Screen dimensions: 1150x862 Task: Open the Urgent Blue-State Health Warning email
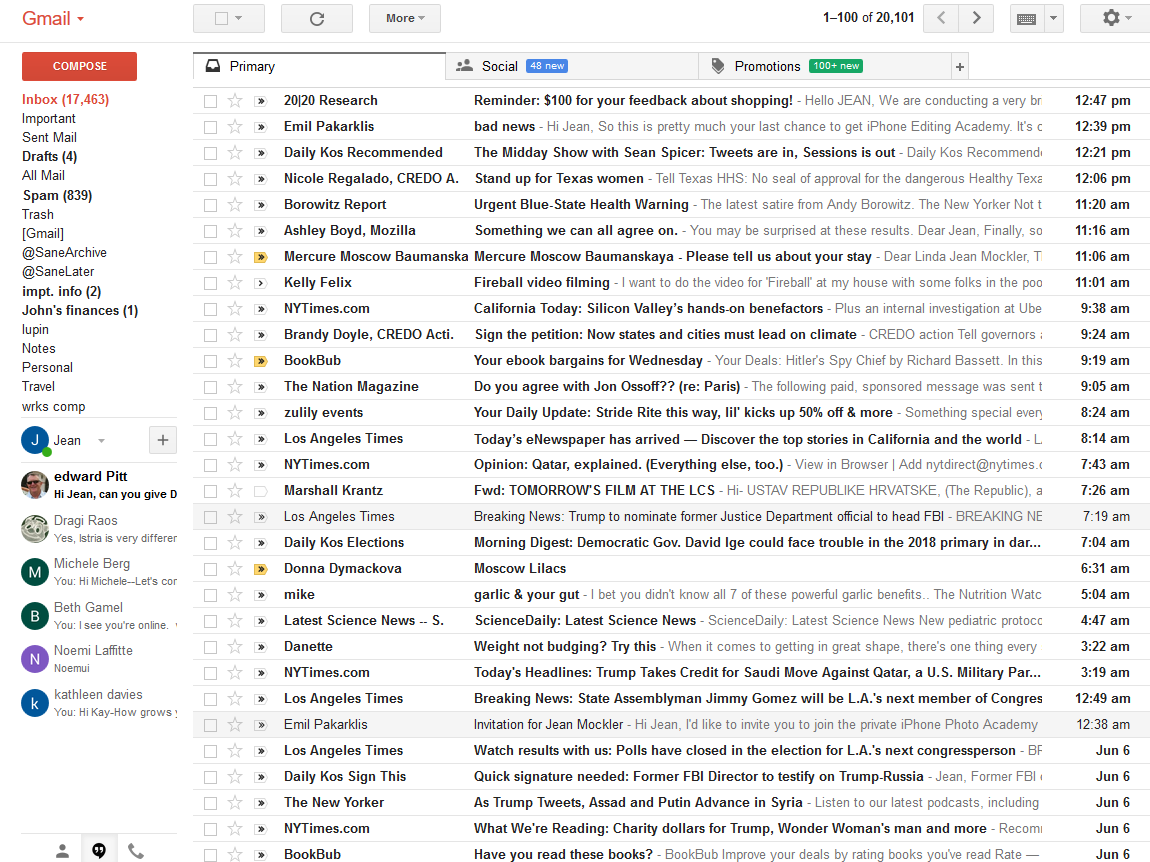671,205
